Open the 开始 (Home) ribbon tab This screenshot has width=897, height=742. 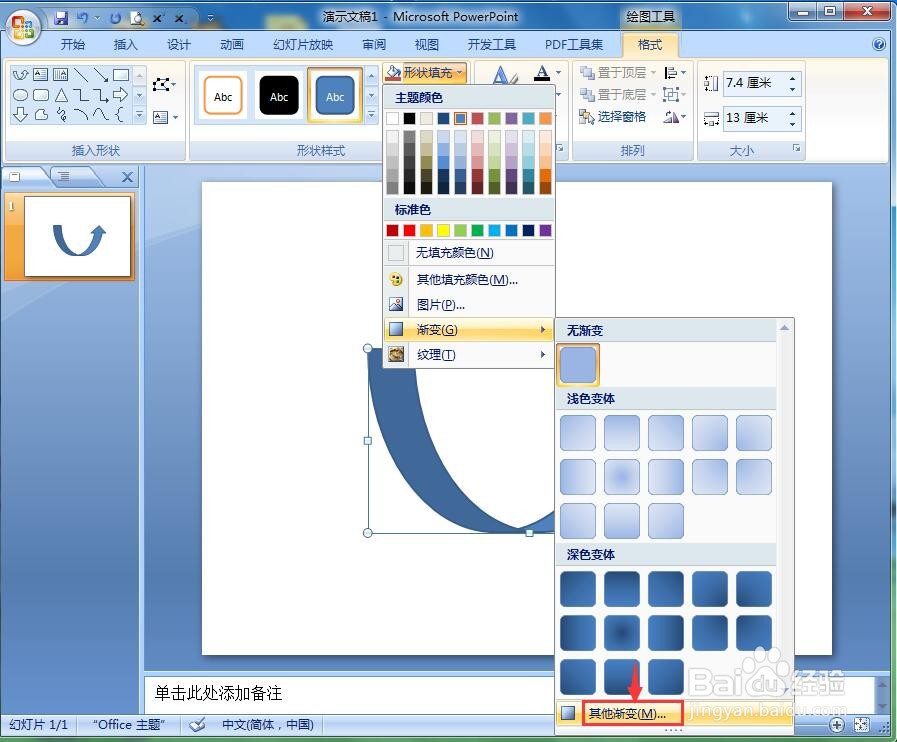pyautogui.click(x=72, y=44)
